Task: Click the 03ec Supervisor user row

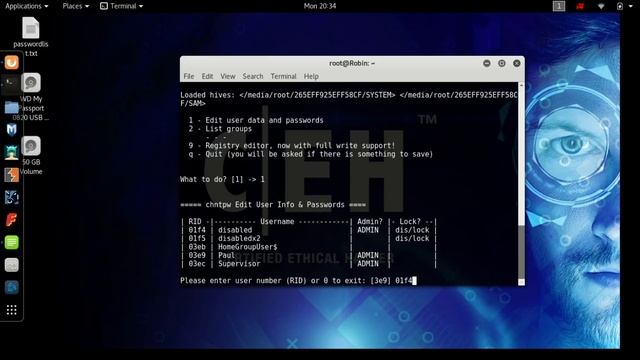Action: 309,264
